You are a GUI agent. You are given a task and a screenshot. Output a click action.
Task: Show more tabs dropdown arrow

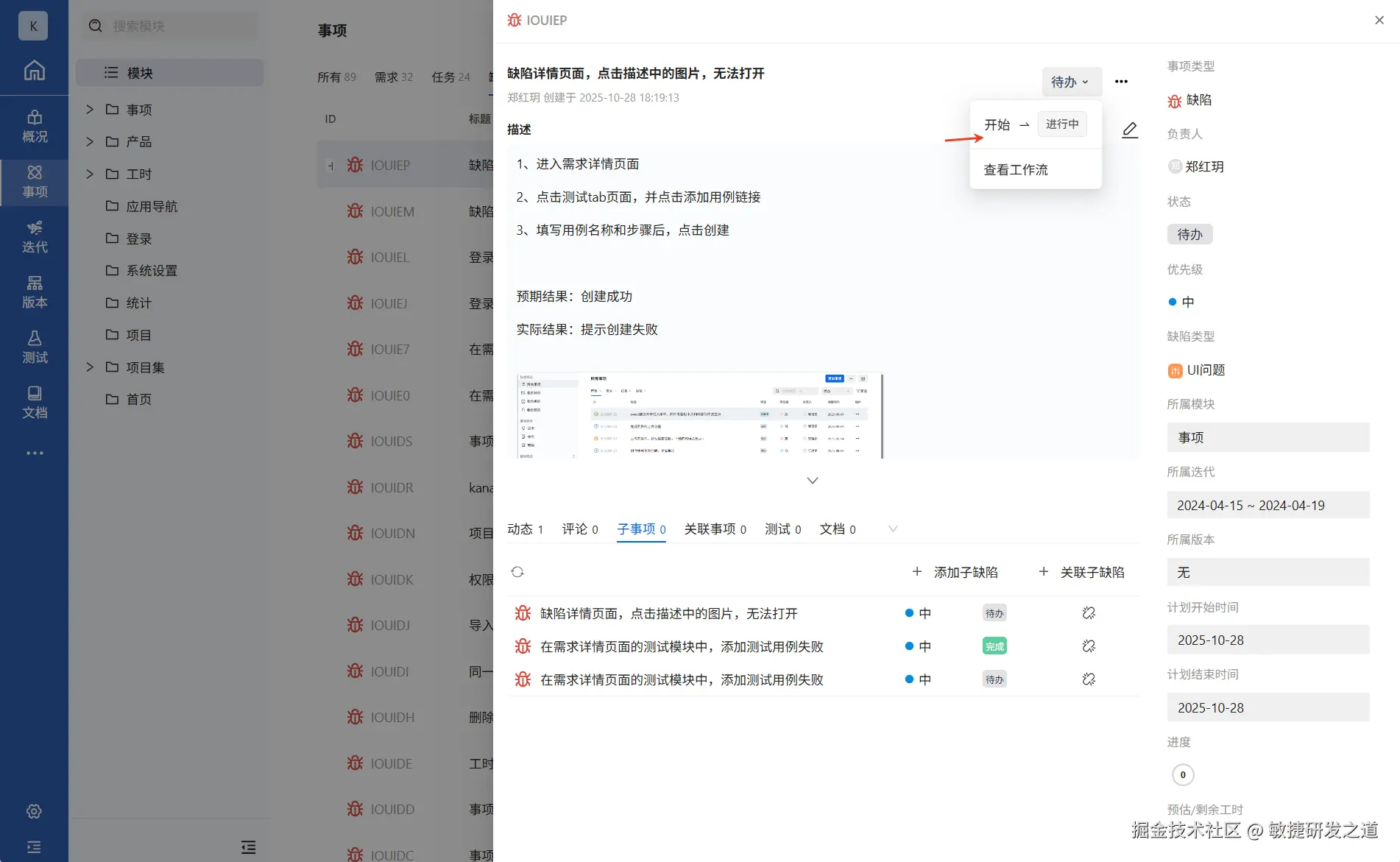pyautogui.click(x=893, y=529)
